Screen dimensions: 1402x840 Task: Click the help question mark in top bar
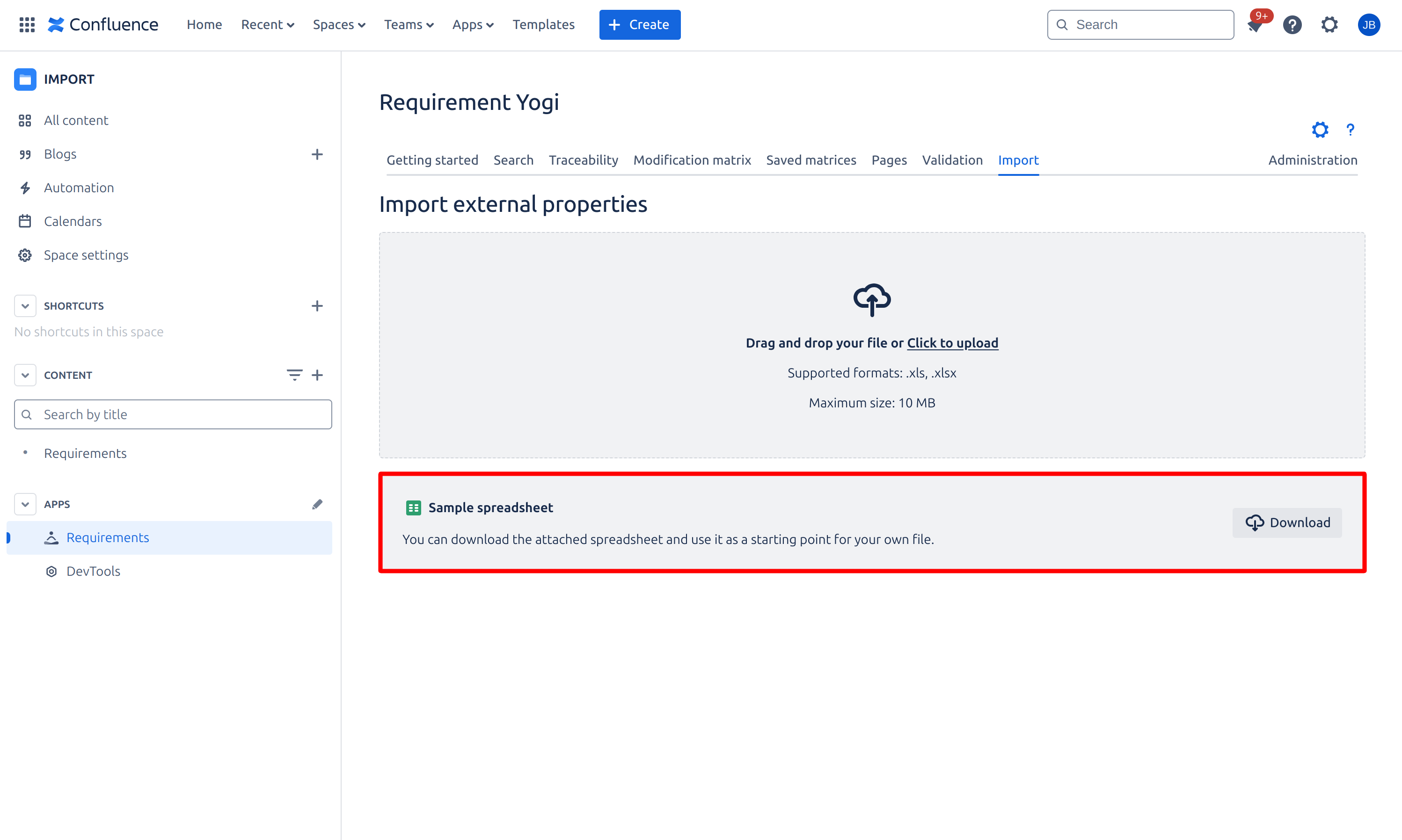(1292, 25)
